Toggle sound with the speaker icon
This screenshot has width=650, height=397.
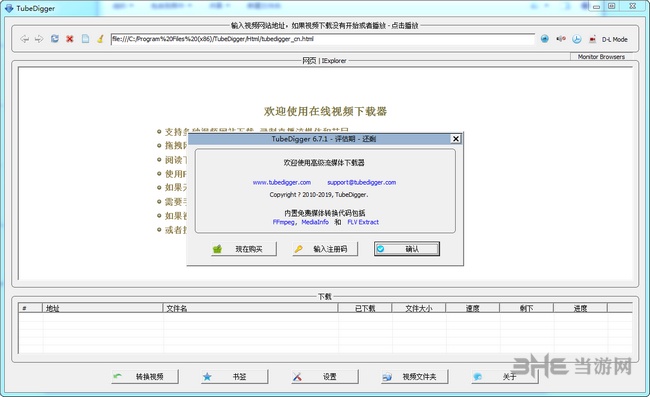pyautogui.click(x=561, y=39)
